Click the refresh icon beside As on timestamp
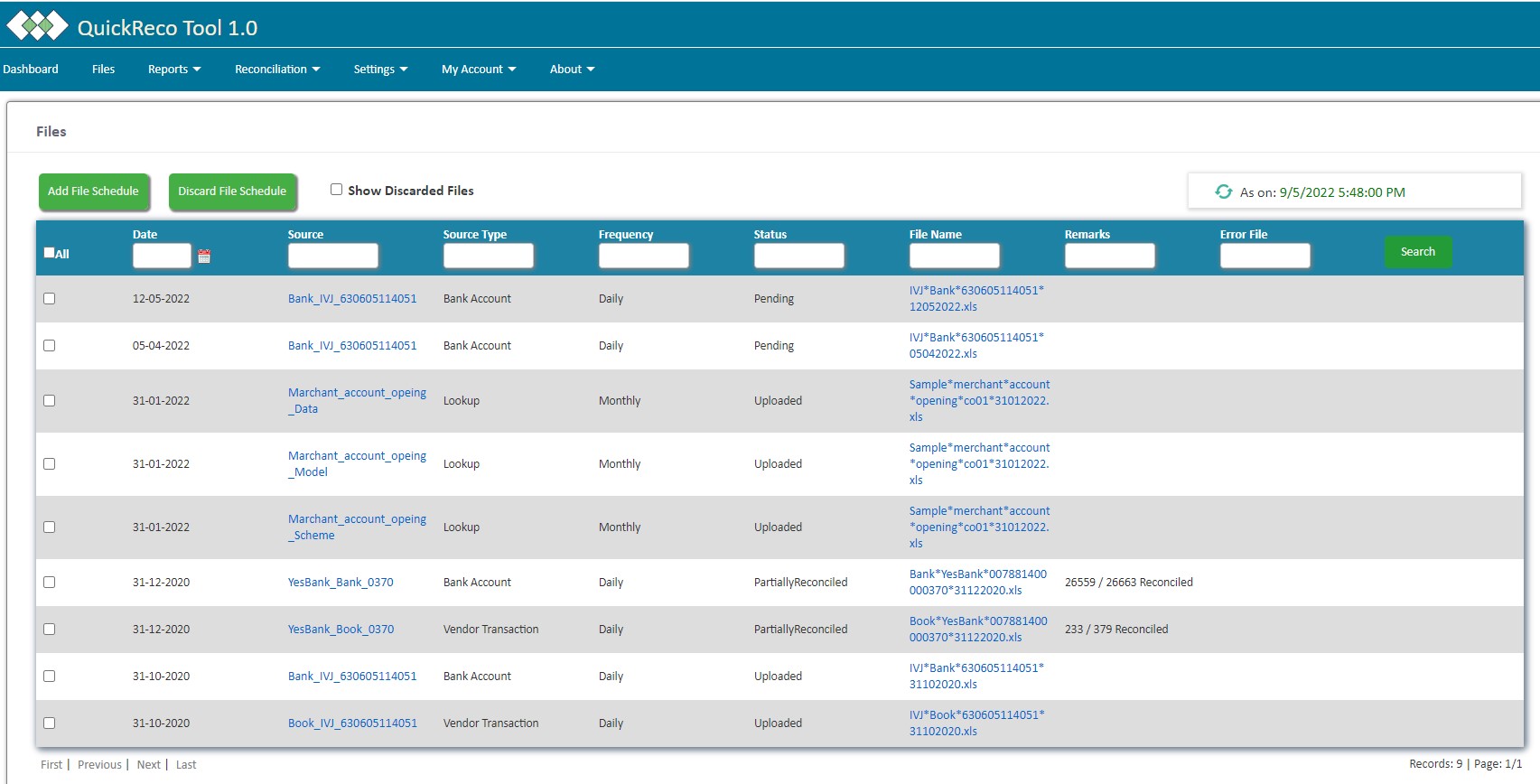Viewport: 1540px width, 784px height. coord(1224,191)
